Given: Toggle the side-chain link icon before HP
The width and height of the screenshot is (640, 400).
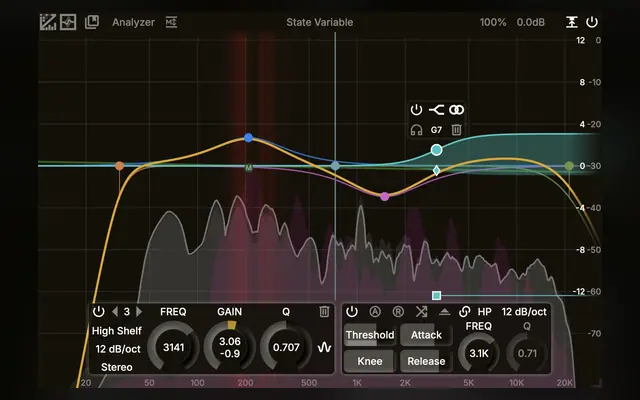Looking at the screenshot, I should tap(464, 312).
